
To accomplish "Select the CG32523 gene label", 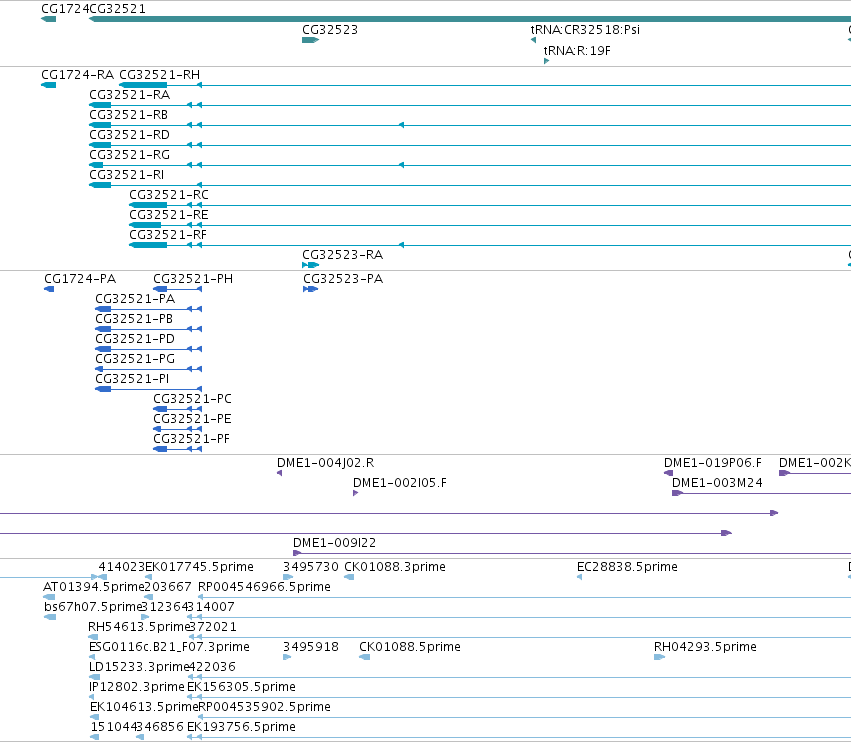I will pyautogui.click(x=330, y=30).
